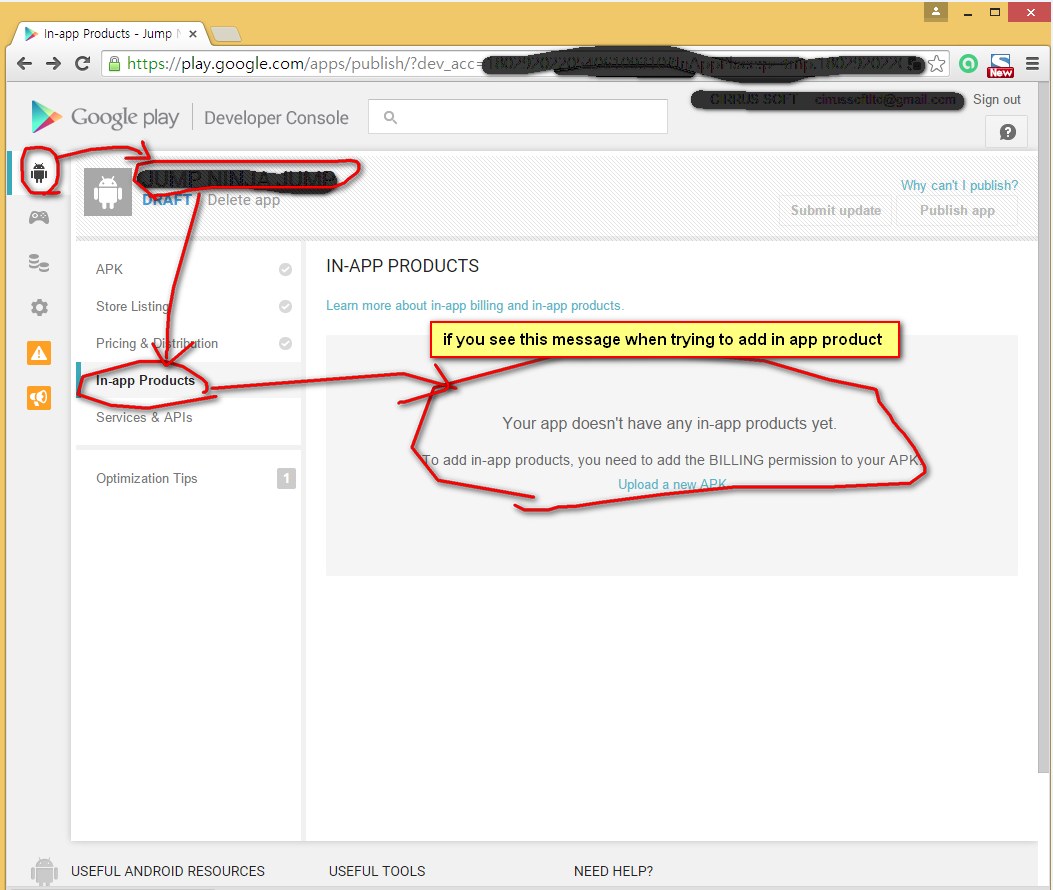1053x890 pixels.
Task: Open Game services controller icon
Action: click(x=39, y=218)
